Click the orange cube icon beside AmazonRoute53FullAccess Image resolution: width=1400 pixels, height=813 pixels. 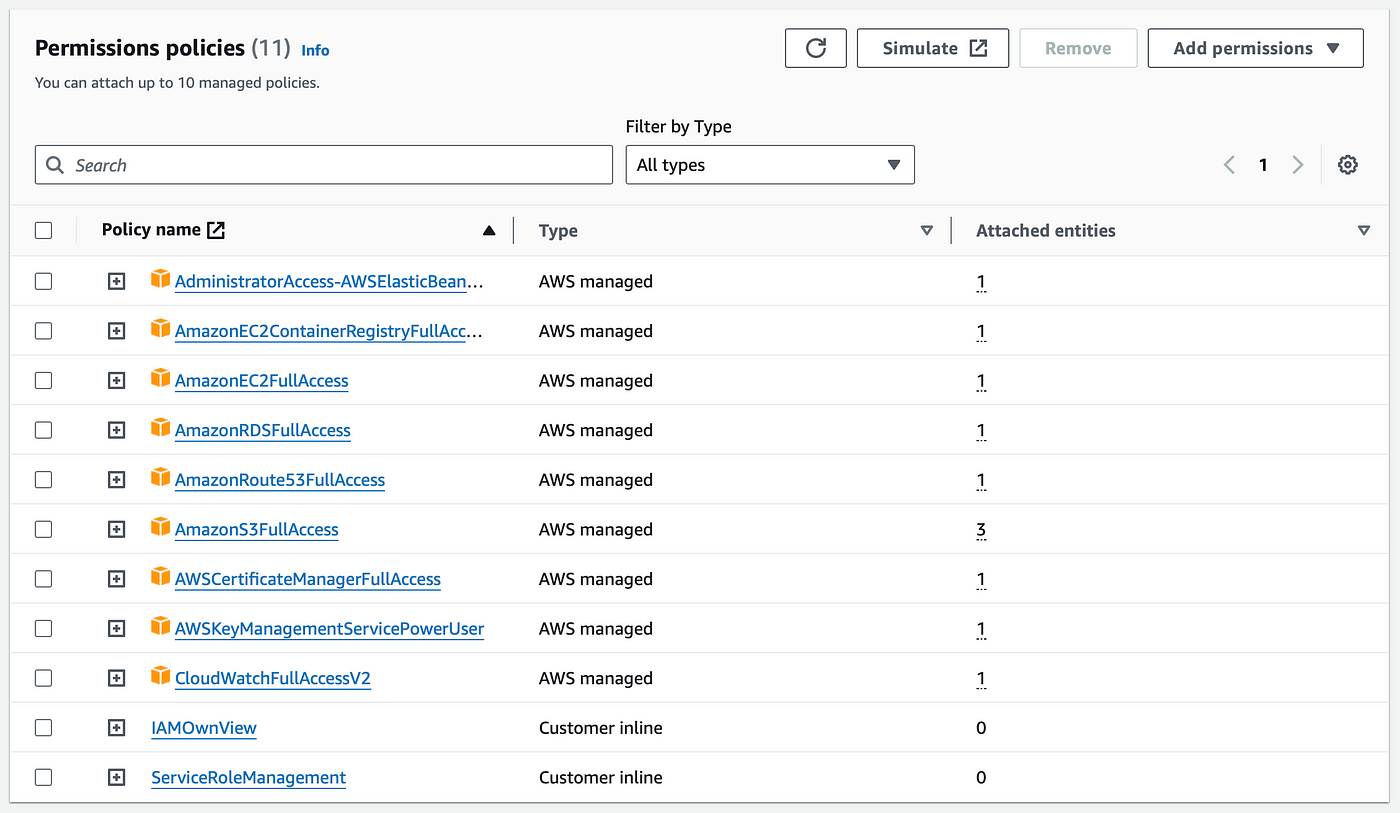tap(160, 477)
